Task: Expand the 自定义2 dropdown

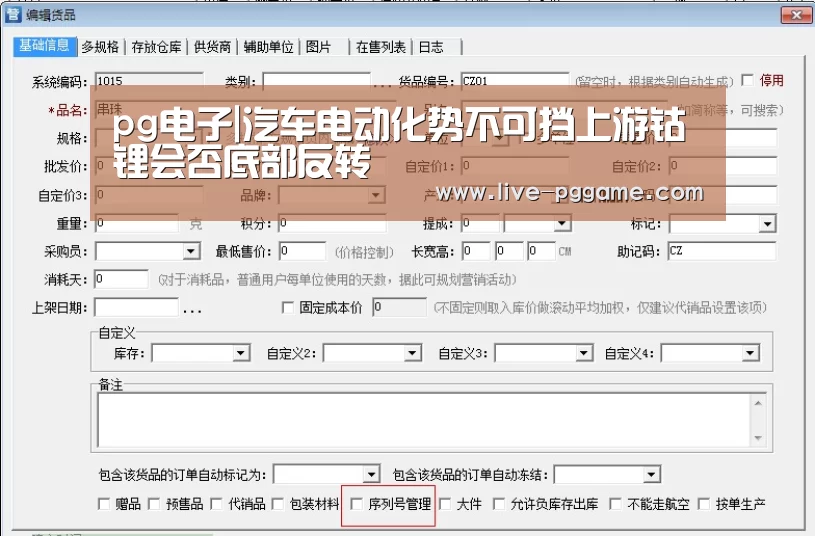Action: (412, 354)
